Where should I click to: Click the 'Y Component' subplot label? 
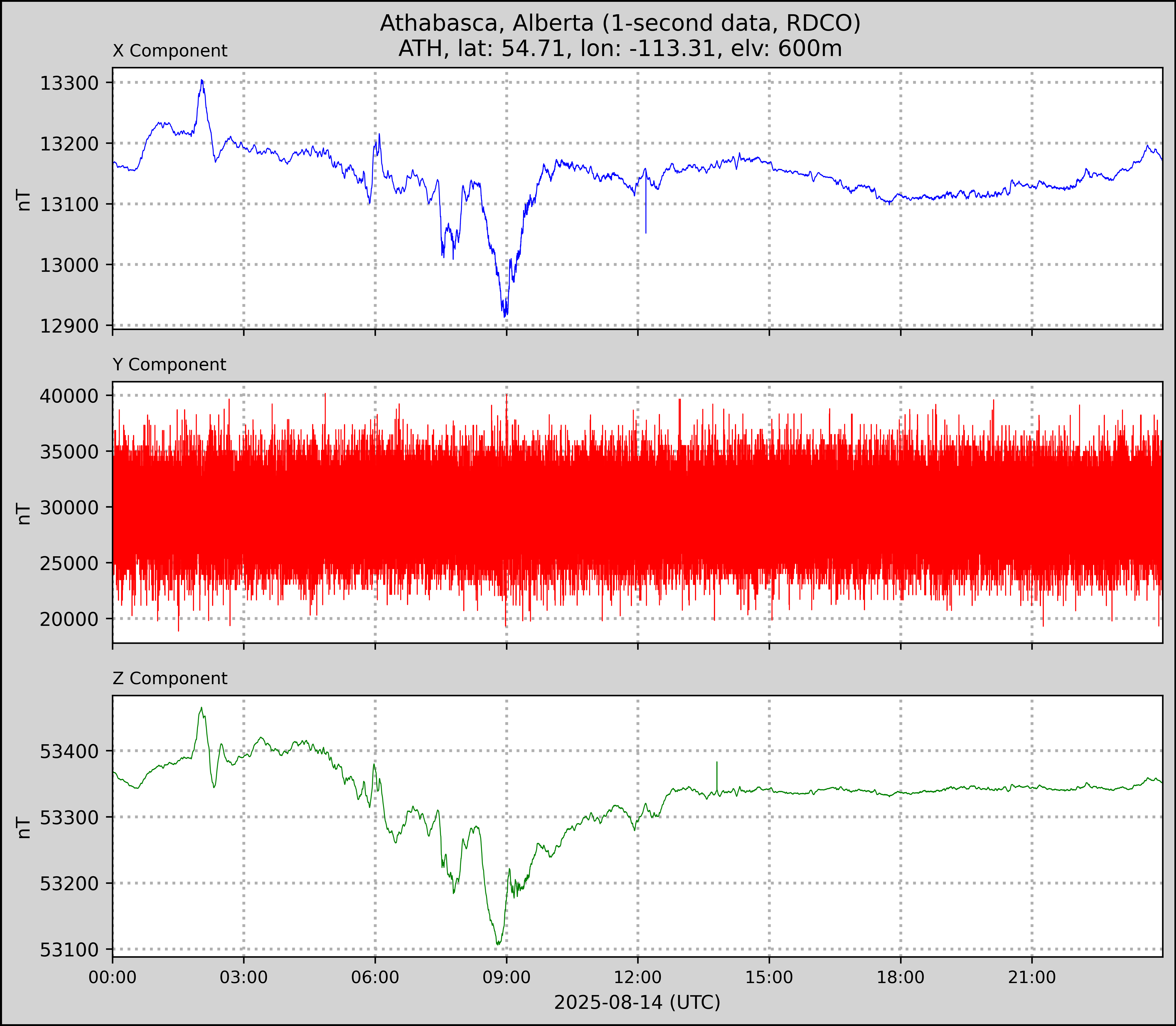tap(169, 365)
